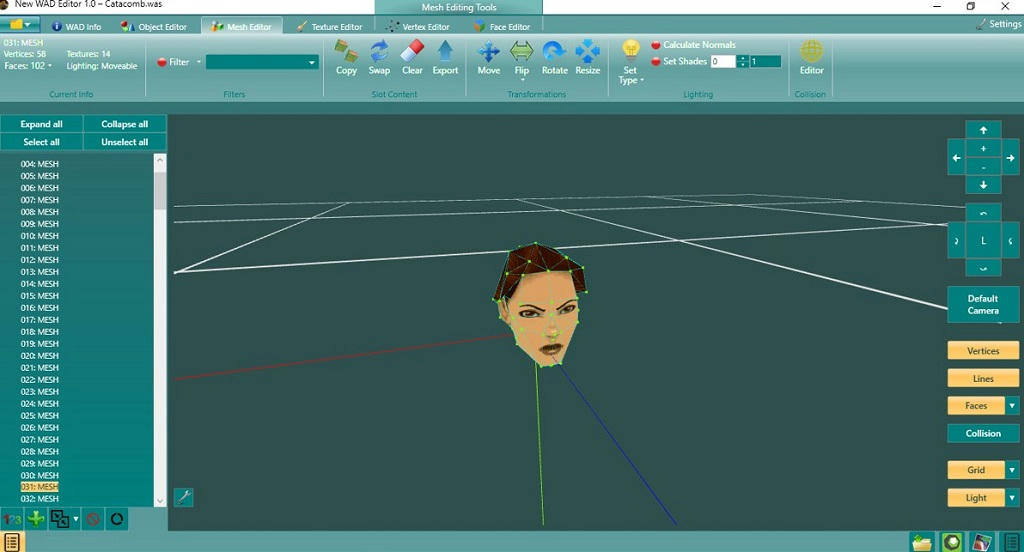
Task: Click the green folder icon in status bar
Action: [x=922, y=542]
